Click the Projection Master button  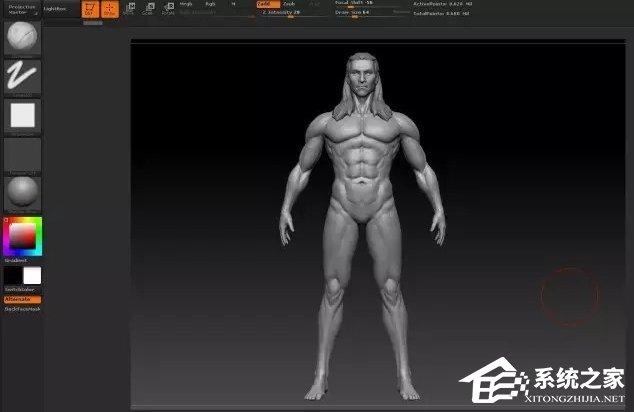point(20,10)
